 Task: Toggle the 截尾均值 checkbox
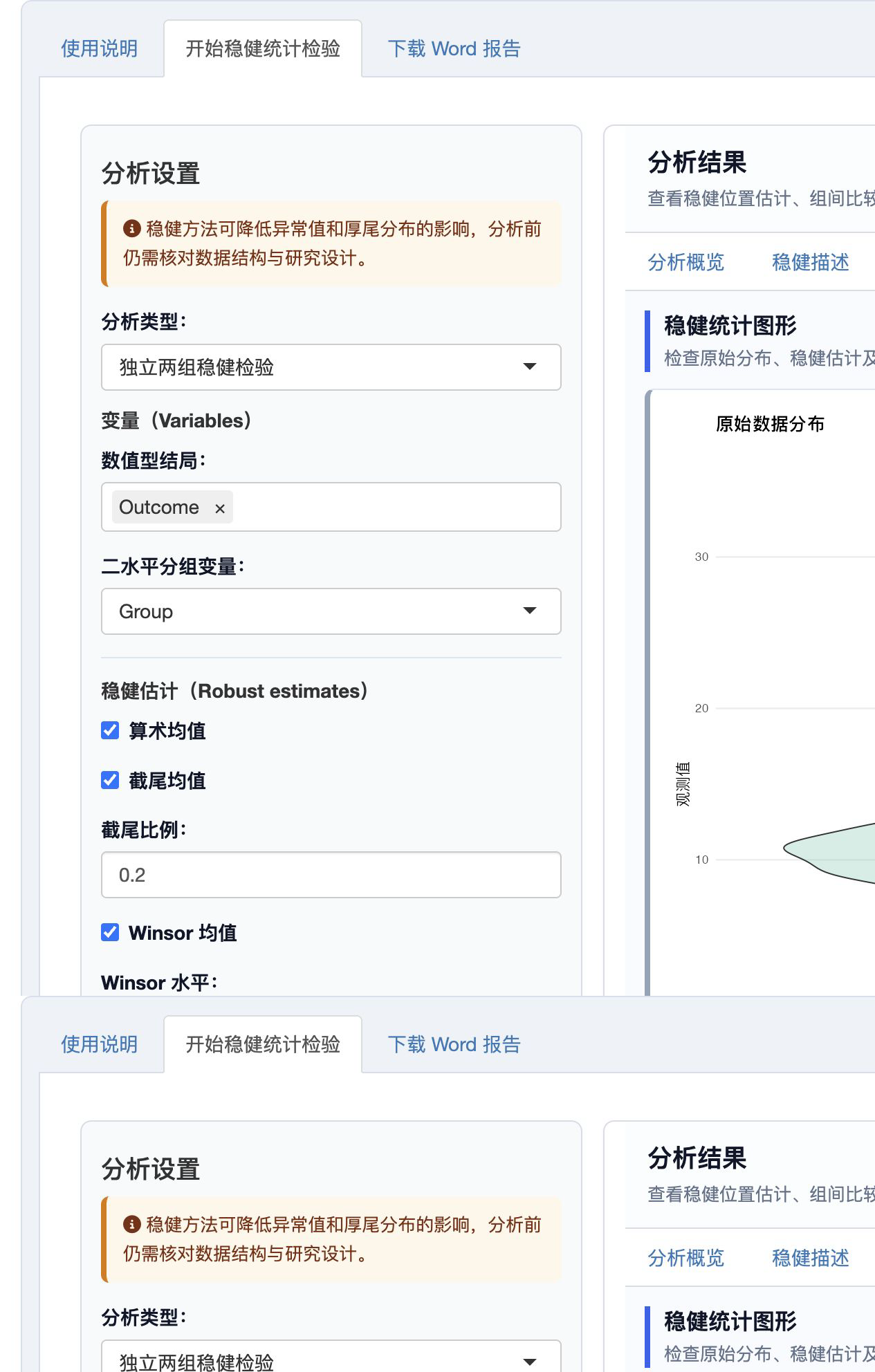110,780
